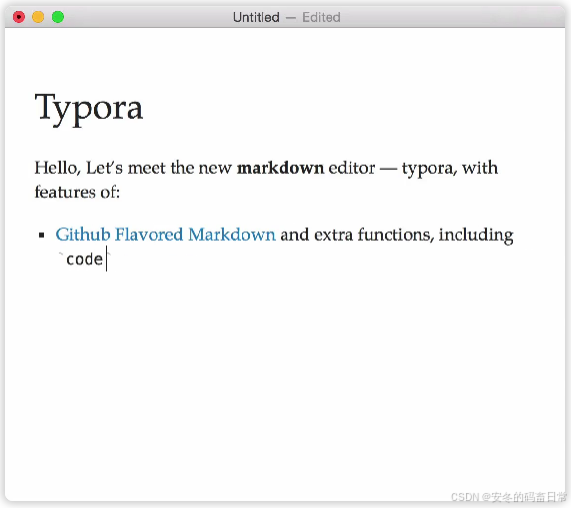Place cursor on bold word markdown
This screenshot has height=508, width=571.
pos(280,168)
